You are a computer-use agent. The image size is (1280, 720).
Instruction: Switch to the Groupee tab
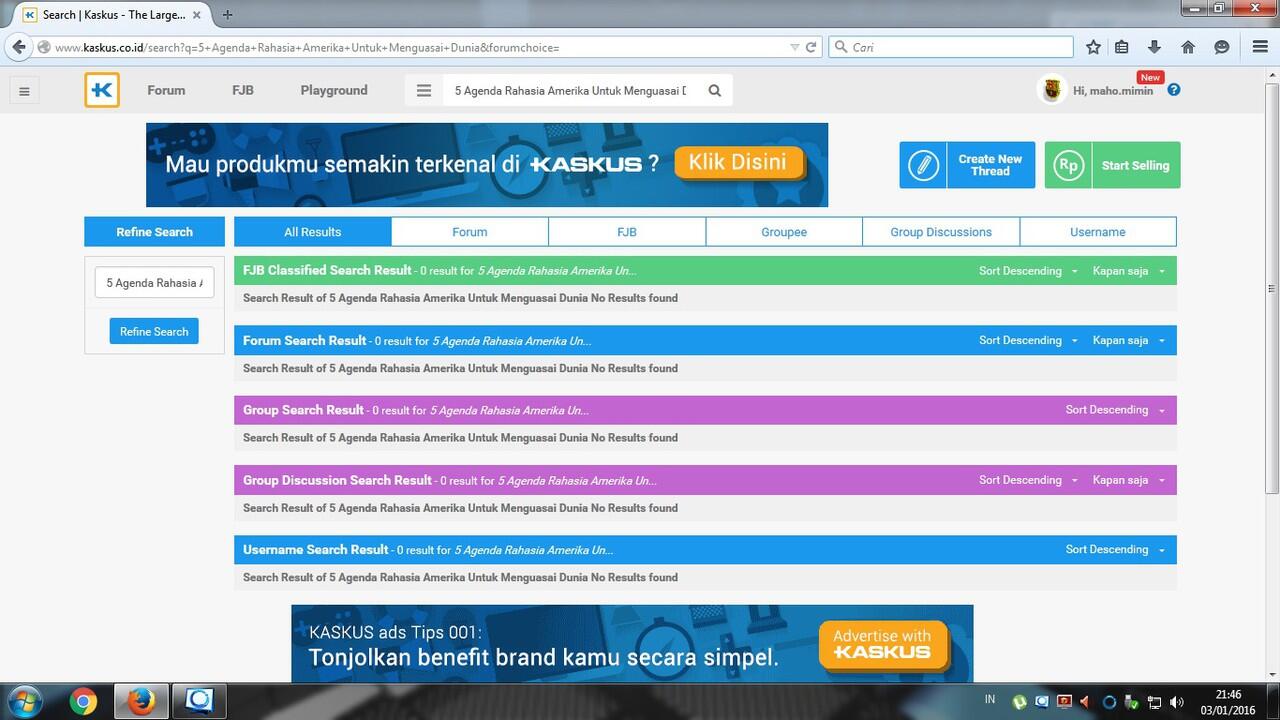(x=784, y=232)
